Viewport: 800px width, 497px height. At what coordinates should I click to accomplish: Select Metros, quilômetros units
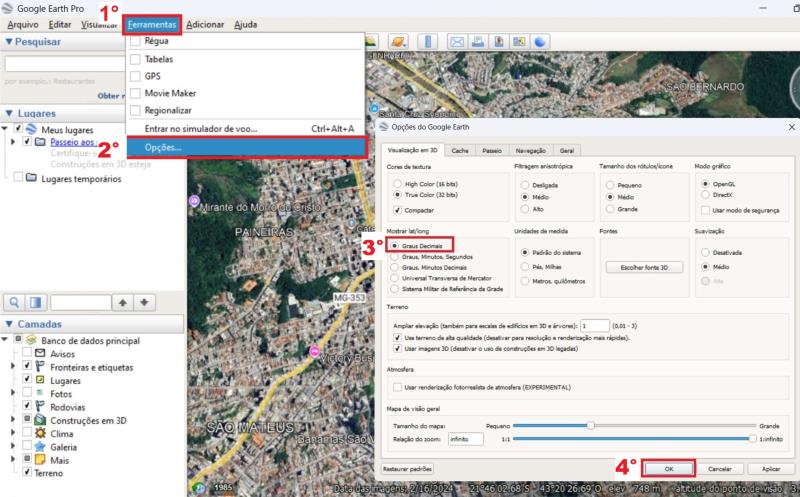524,281
